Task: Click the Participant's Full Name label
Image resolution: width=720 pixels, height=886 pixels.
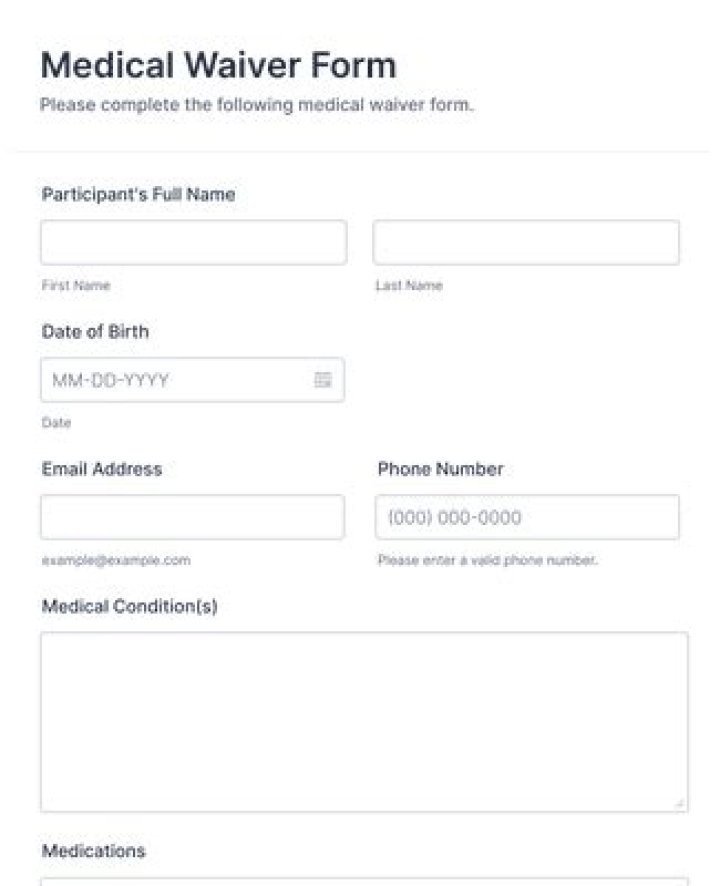Action: click(138, 195)
